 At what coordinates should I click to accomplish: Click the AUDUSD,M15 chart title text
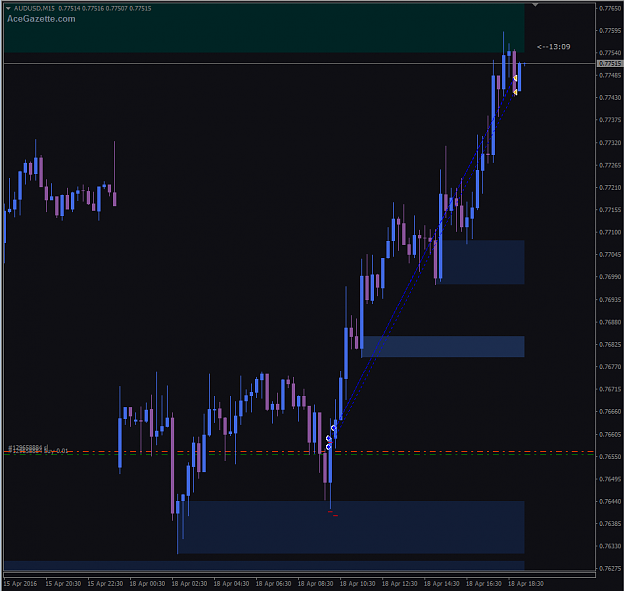pyautogui.click(x=34, y=8)
